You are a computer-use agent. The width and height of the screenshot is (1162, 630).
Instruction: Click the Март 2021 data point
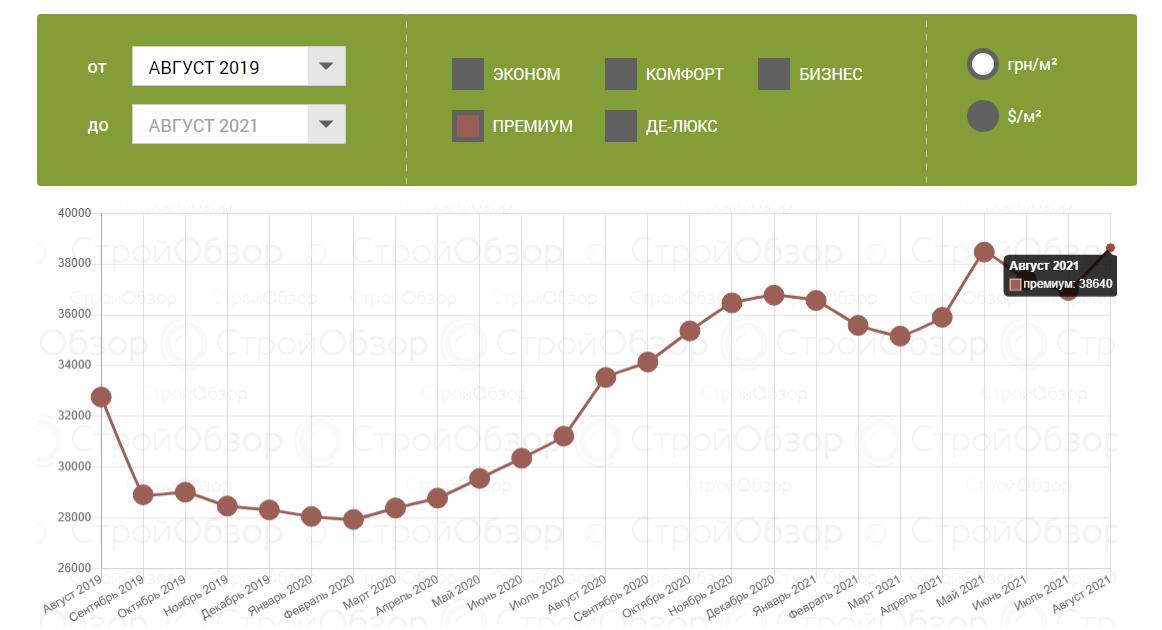pos(900,337)
